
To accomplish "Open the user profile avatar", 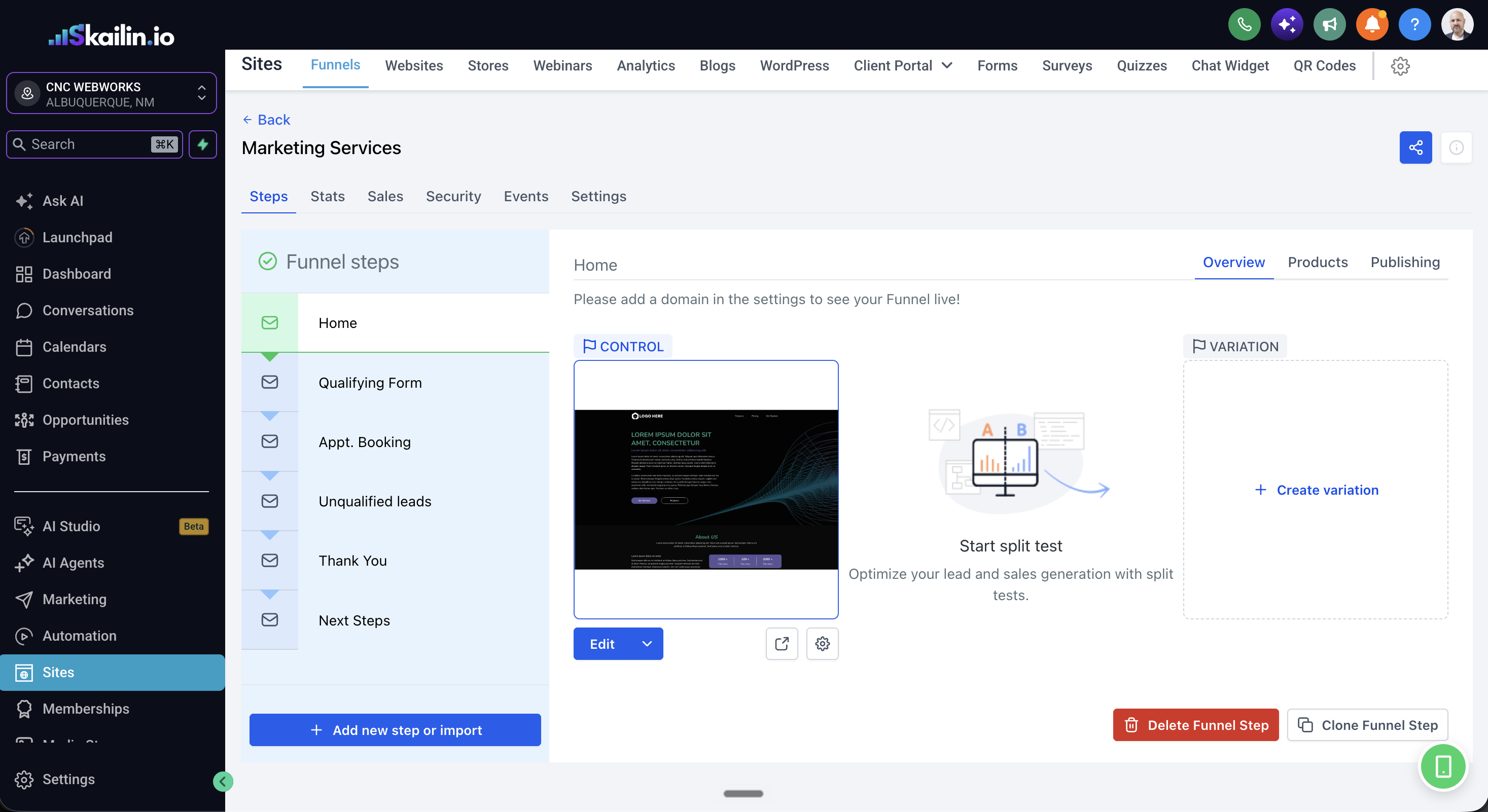I will pos(1458,24).
